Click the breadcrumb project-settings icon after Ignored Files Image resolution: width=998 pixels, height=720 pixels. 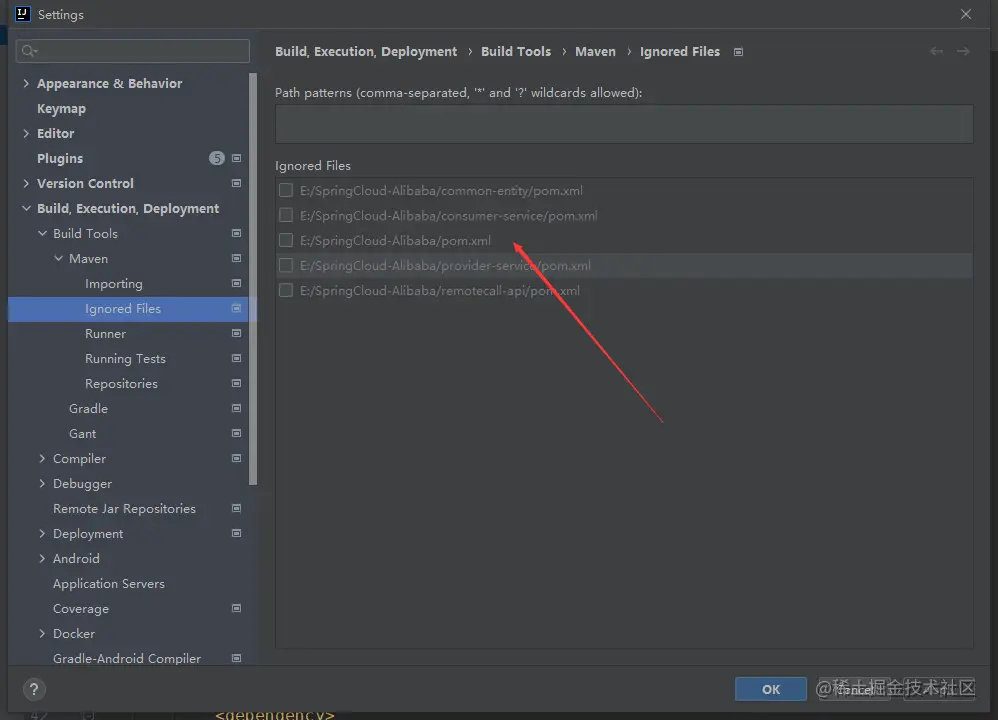tap(738, 52)
